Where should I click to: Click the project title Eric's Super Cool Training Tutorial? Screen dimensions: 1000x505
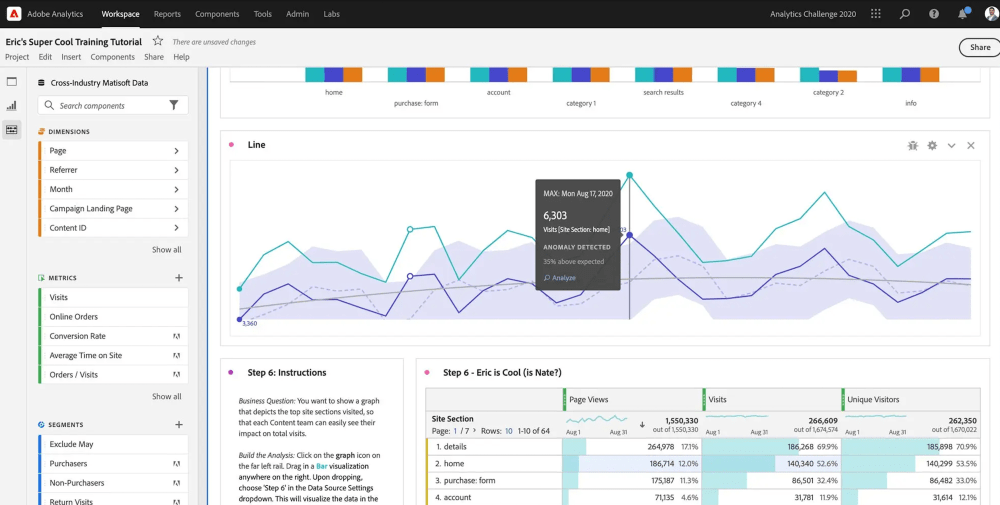click(x=74, y=41)
